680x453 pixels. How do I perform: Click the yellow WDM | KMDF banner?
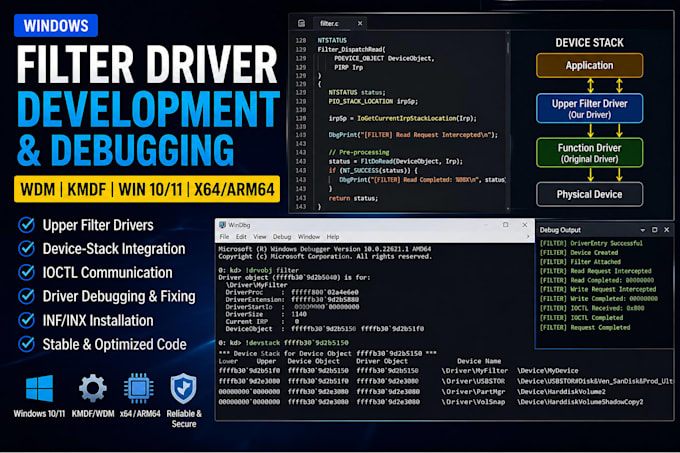[147, 189]
